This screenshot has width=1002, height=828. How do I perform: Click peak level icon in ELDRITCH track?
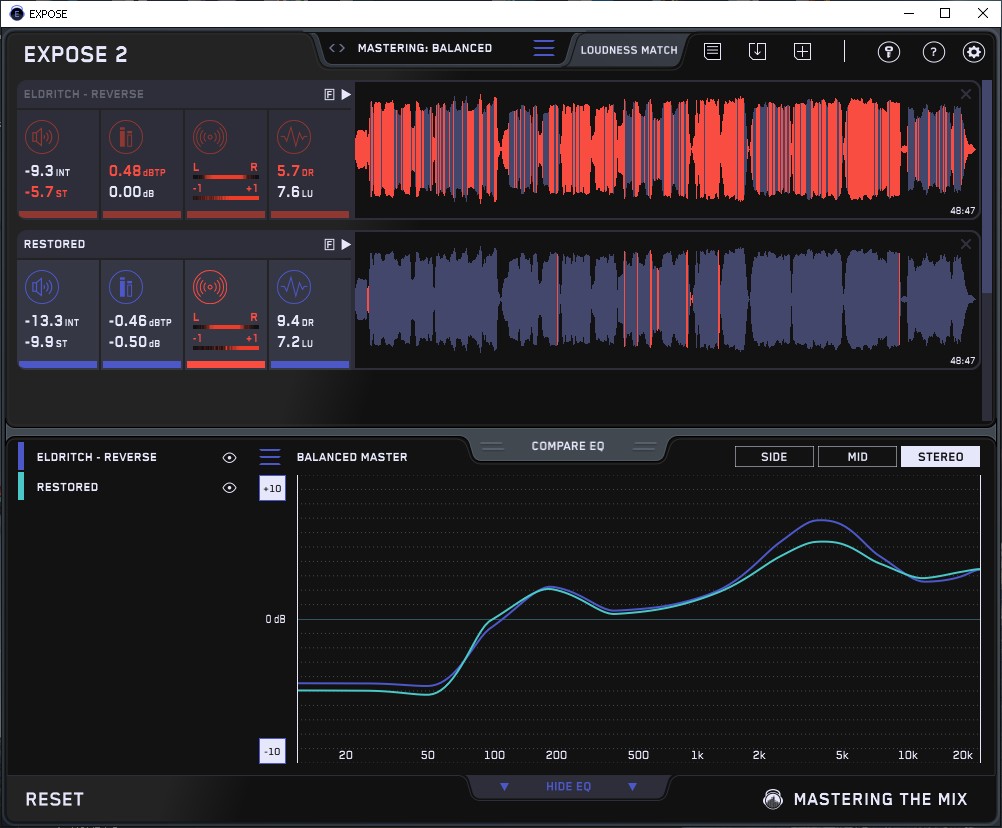click(125, 137)
